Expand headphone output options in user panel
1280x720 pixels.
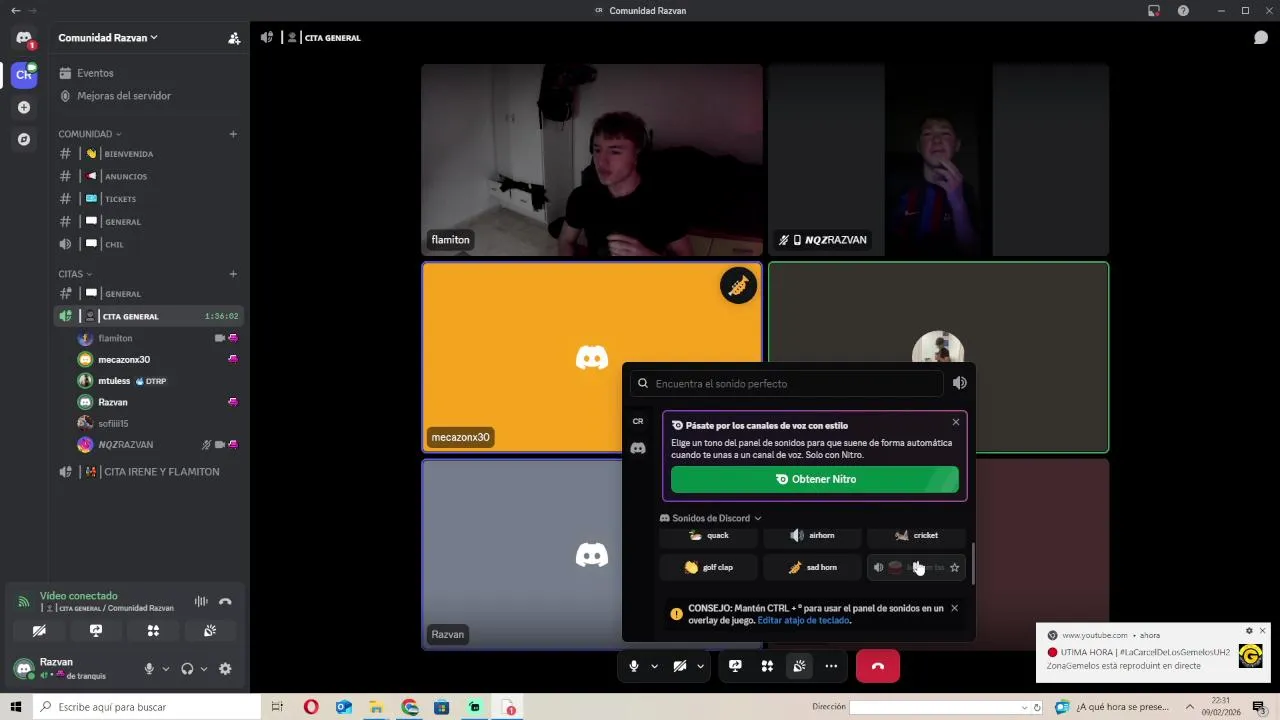tap(204, 669)
